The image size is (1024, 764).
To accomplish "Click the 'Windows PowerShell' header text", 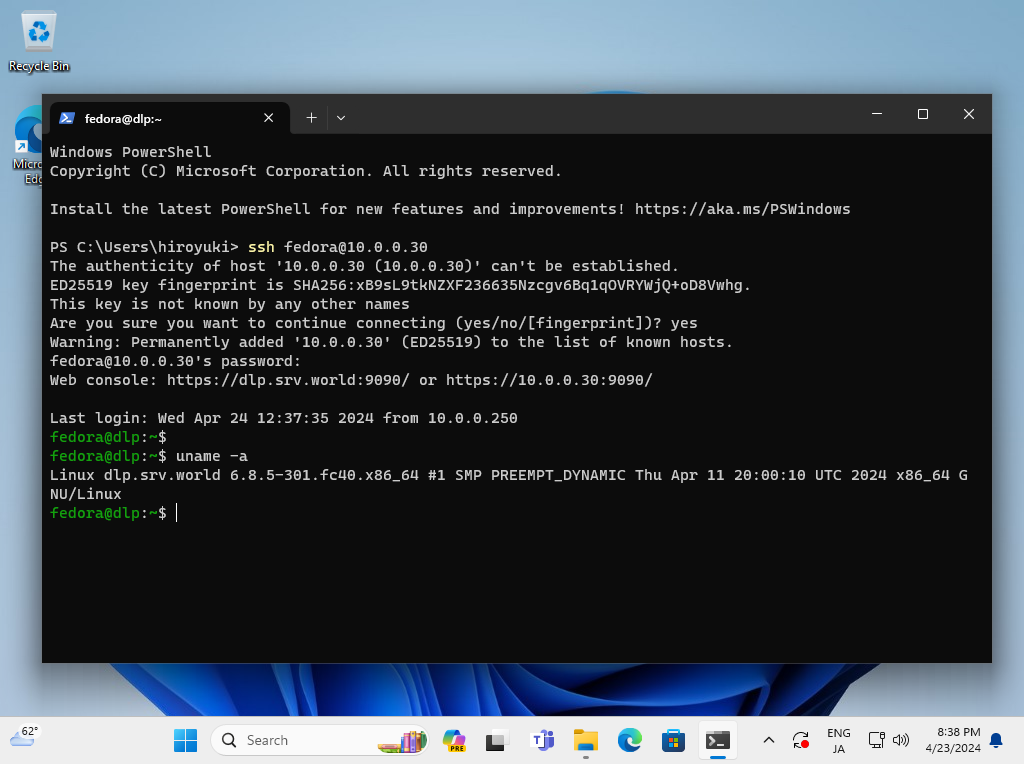I will tap(131, 152).
